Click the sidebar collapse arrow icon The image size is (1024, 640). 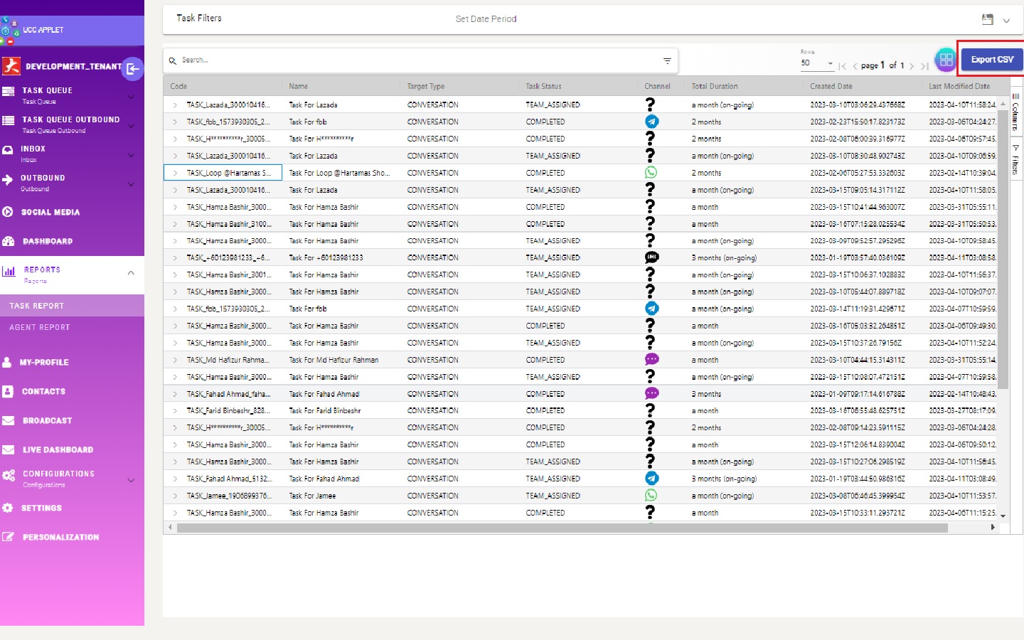[x=132, y=68]
